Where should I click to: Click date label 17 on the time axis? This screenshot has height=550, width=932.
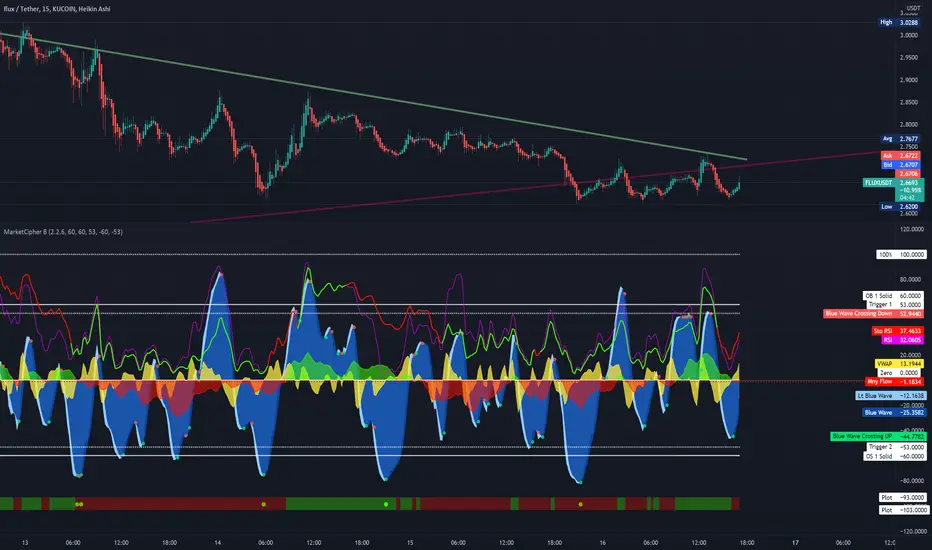point(795,542)
